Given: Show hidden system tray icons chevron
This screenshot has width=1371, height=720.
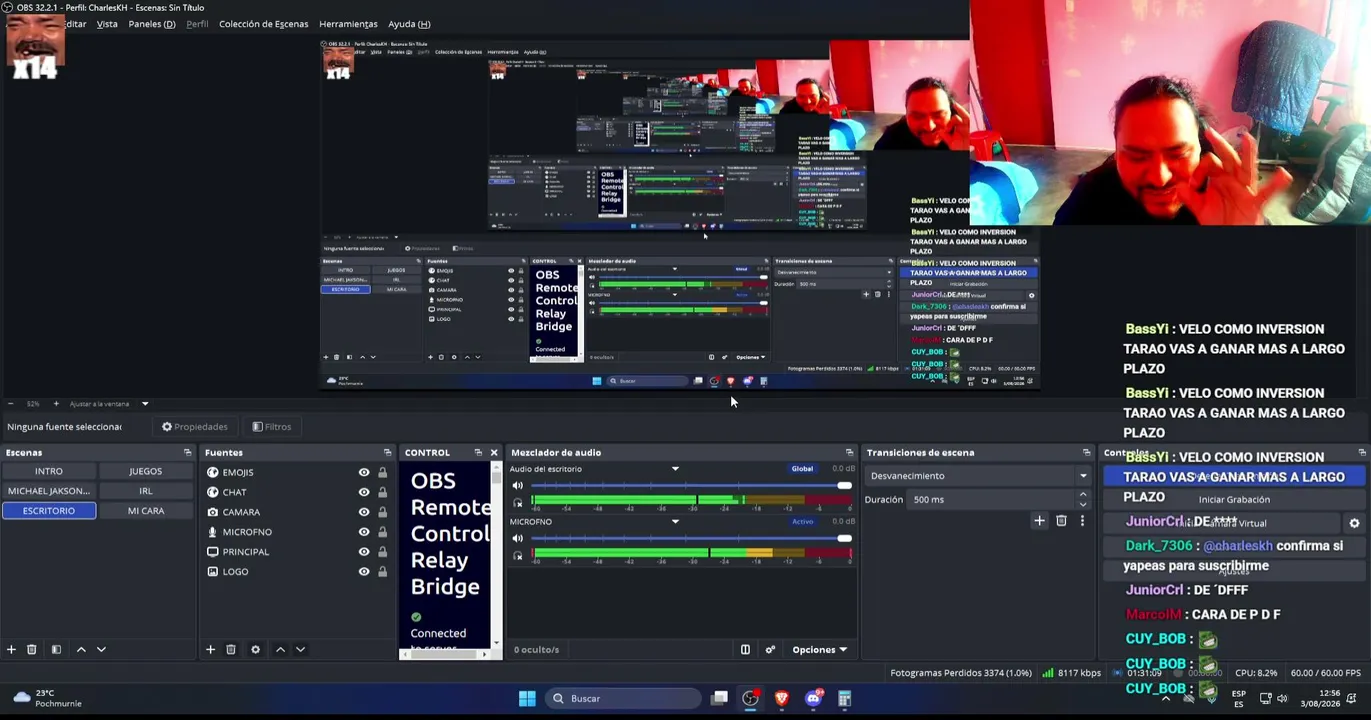Looking at the screenshot, I should (x=1165, y=698).
